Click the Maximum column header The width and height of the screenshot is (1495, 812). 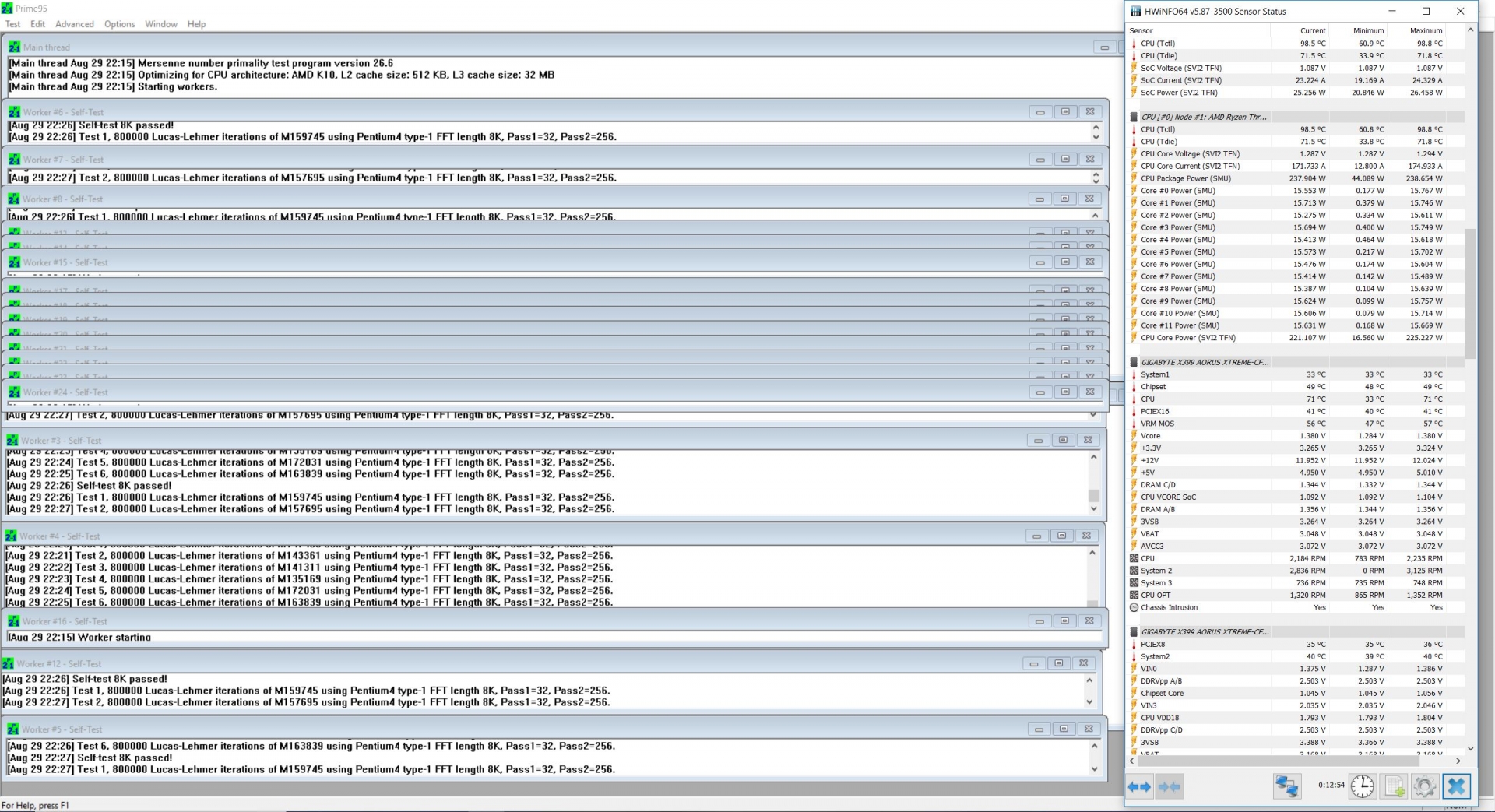tap(1426, 30)
